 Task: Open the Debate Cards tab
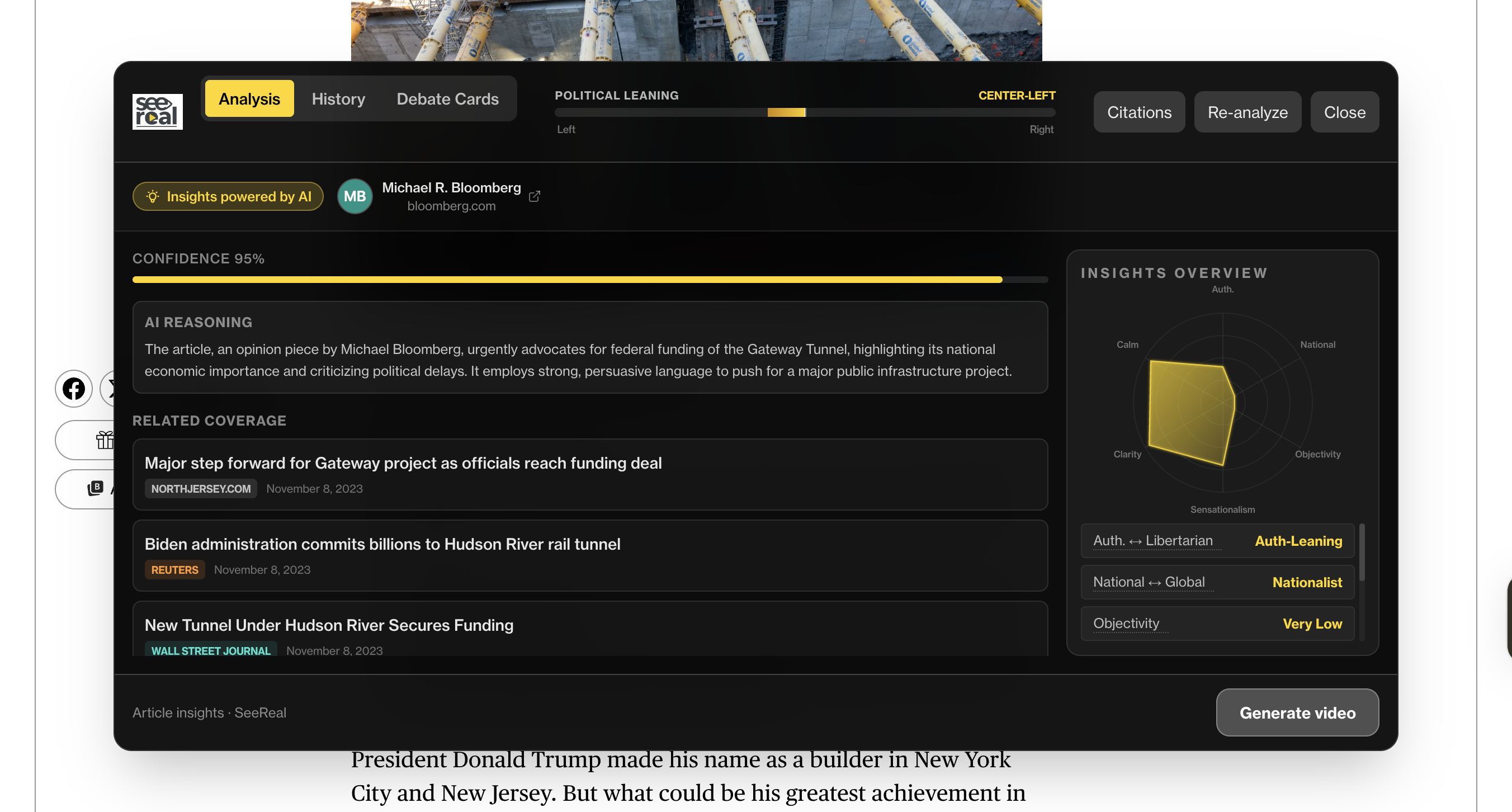point(447,98)
